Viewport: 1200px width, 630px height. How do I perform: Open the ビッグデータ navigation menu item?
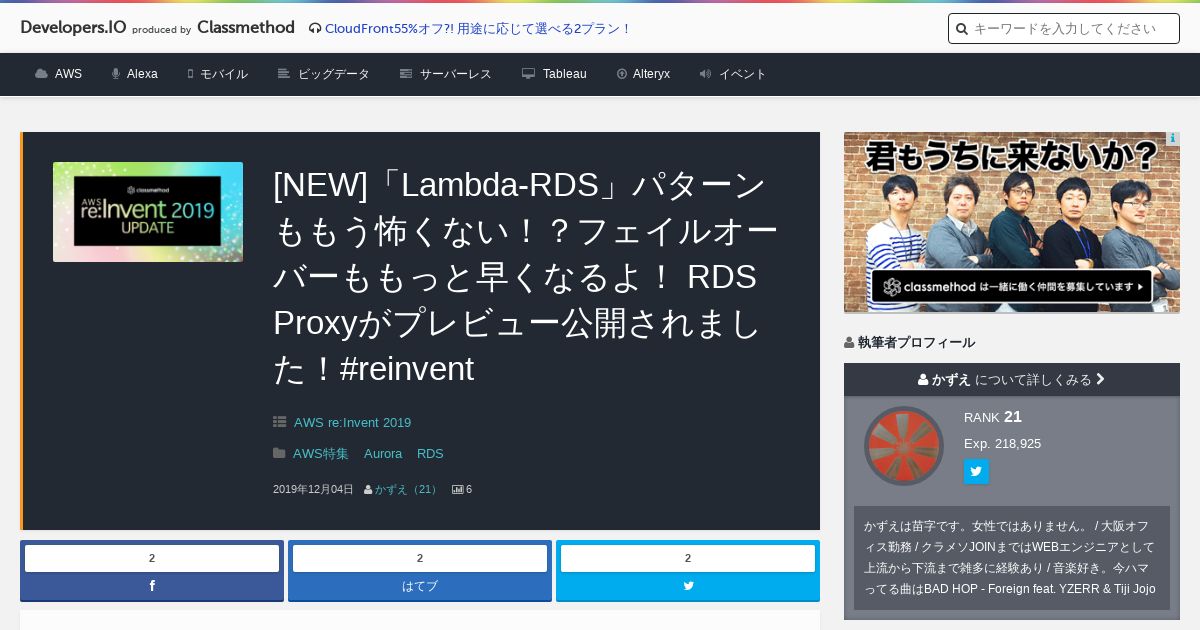[x=324, y=74]
